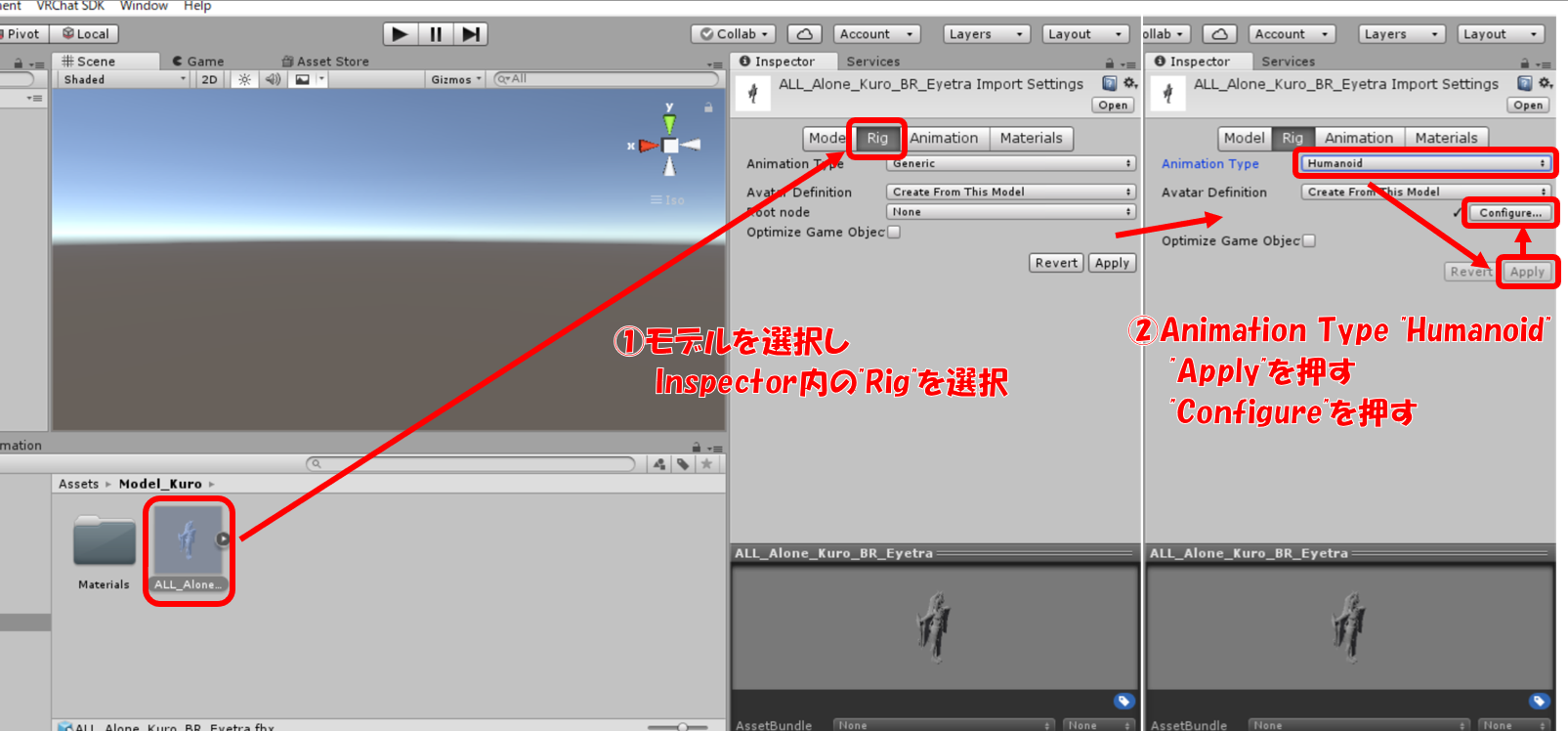Switch to the Rig tab
The height and width of the screenshot is (731, 1568).
point(877,139)
